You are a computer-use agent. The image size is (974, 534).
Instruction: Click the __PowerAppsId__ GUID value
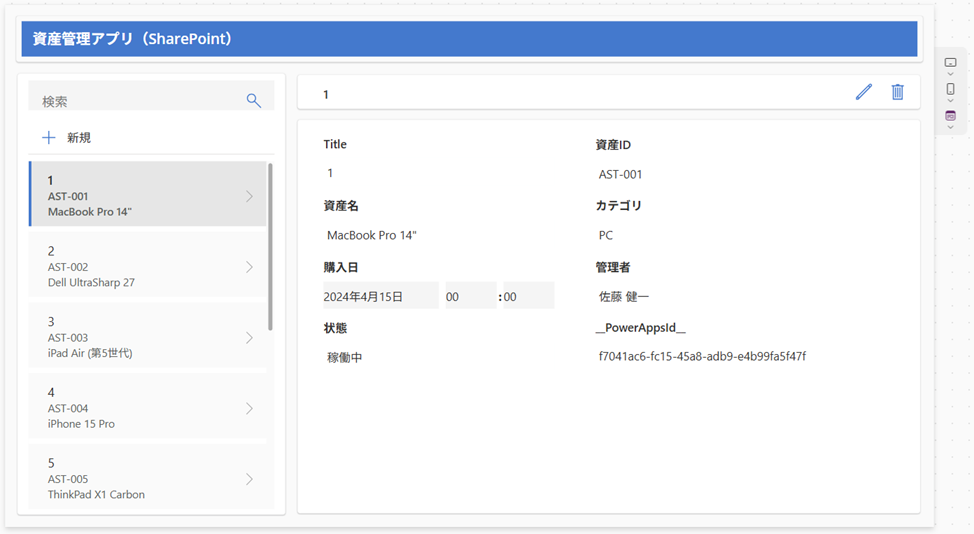click(x=702, y=356)
